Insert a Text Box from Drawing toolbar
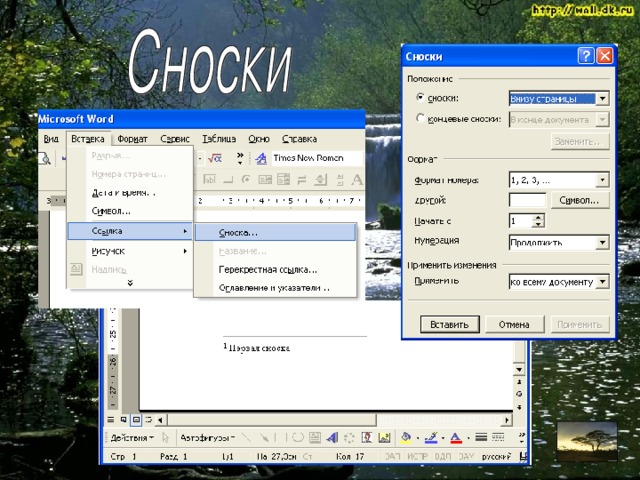 315,438
